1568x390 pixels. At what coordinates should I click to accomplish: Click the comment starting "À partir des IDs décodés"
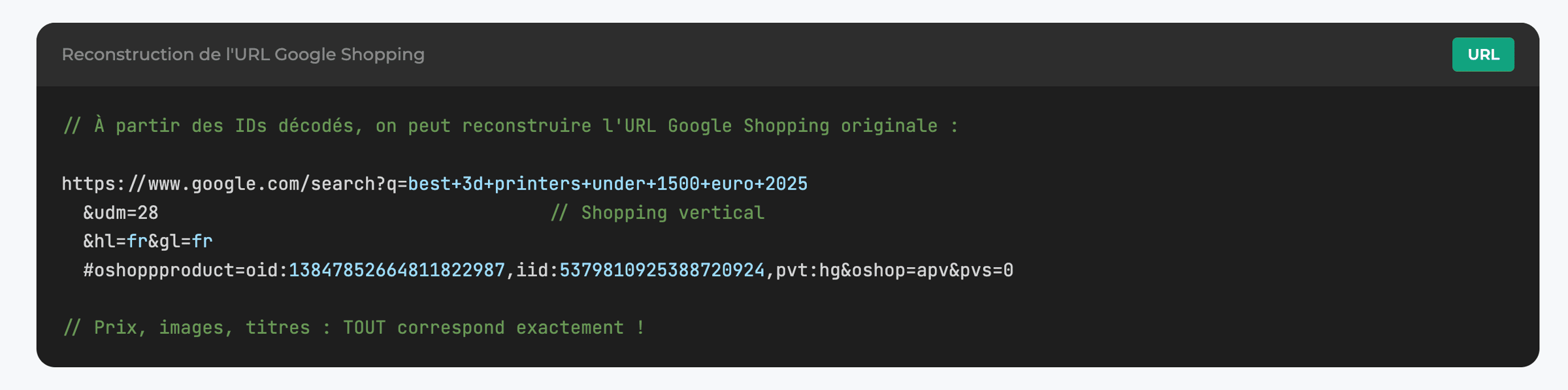point(510,125)
